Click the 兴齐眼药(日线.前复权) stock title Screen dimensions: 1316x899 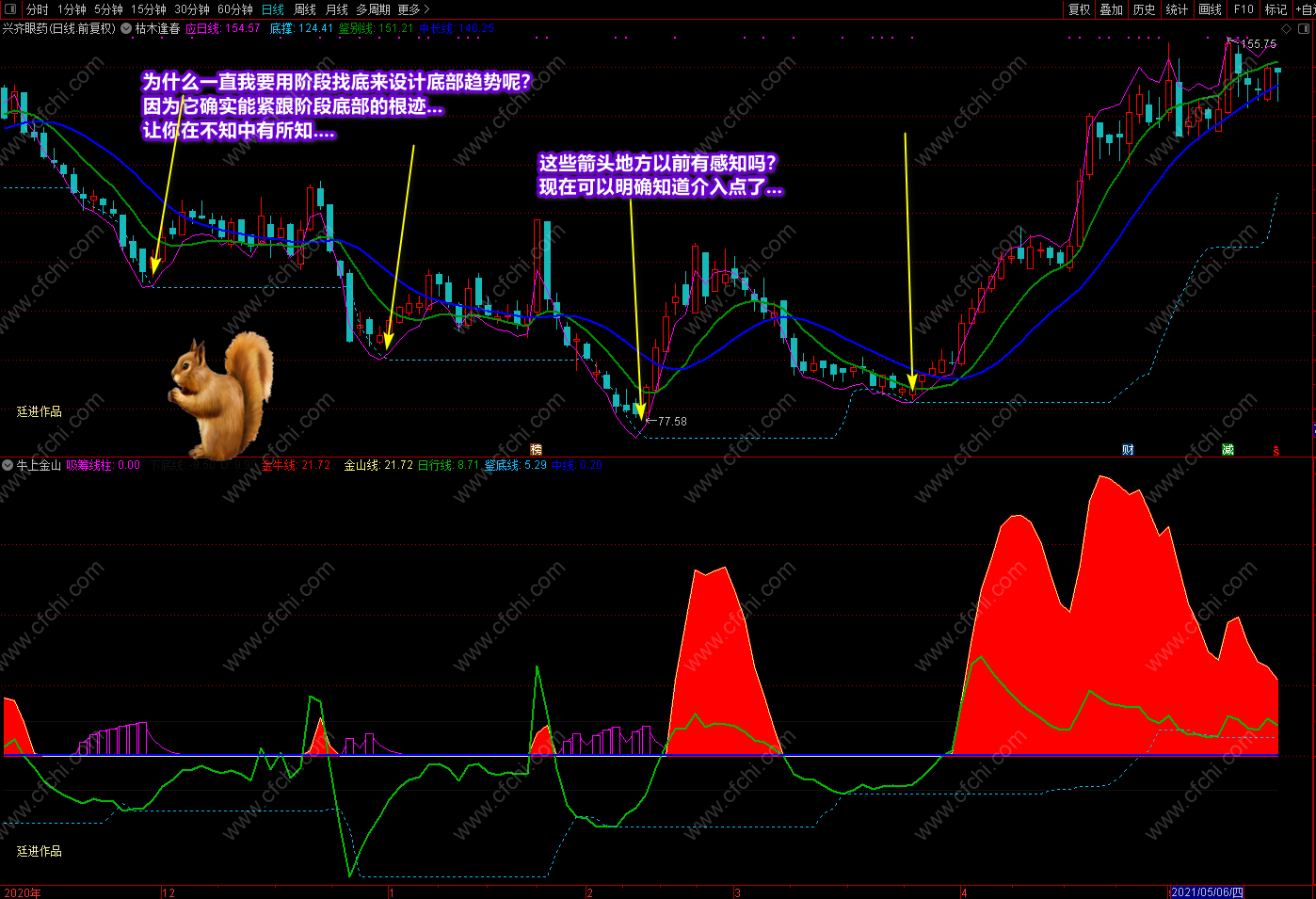click(x=58, y=28)
